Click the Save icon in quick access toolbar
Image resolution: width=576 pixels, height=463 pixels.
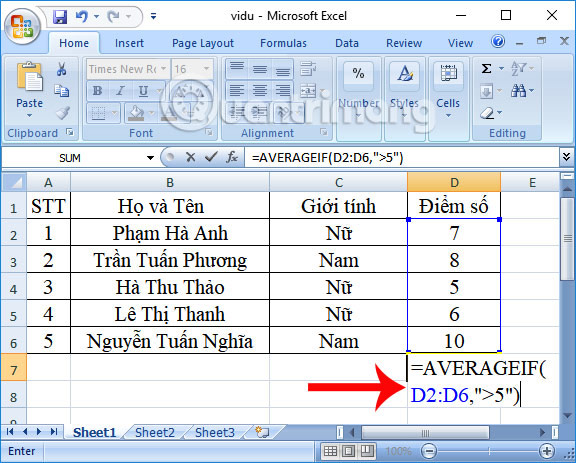tap(60, 17)
